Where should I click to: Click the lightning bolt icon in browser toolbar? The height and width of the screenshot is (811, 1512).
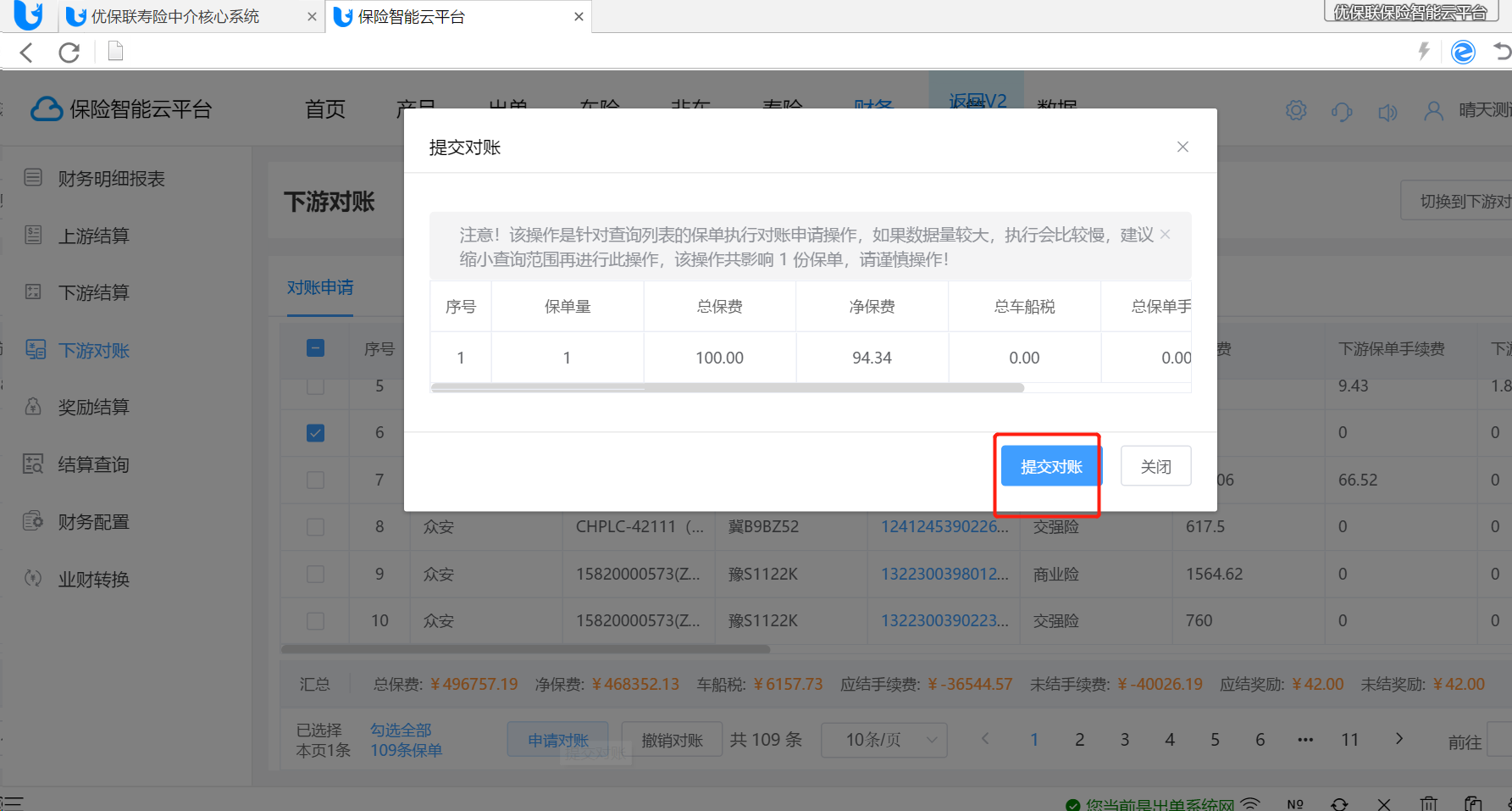click(x=1424, y=52)
